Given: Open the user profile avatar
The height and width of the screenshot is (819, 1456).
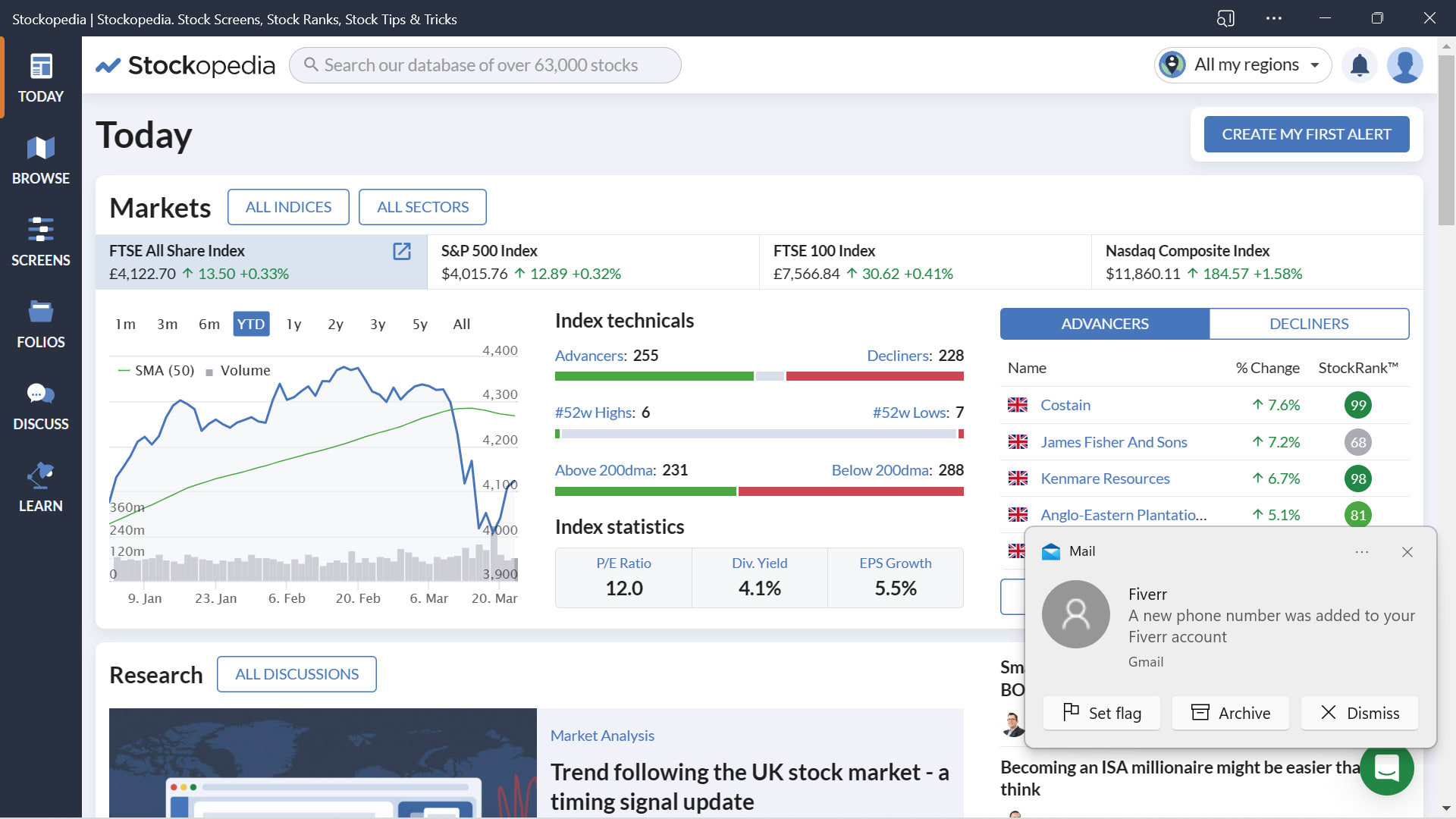Looking at the screenshot, I should [x=1404, y=65].
